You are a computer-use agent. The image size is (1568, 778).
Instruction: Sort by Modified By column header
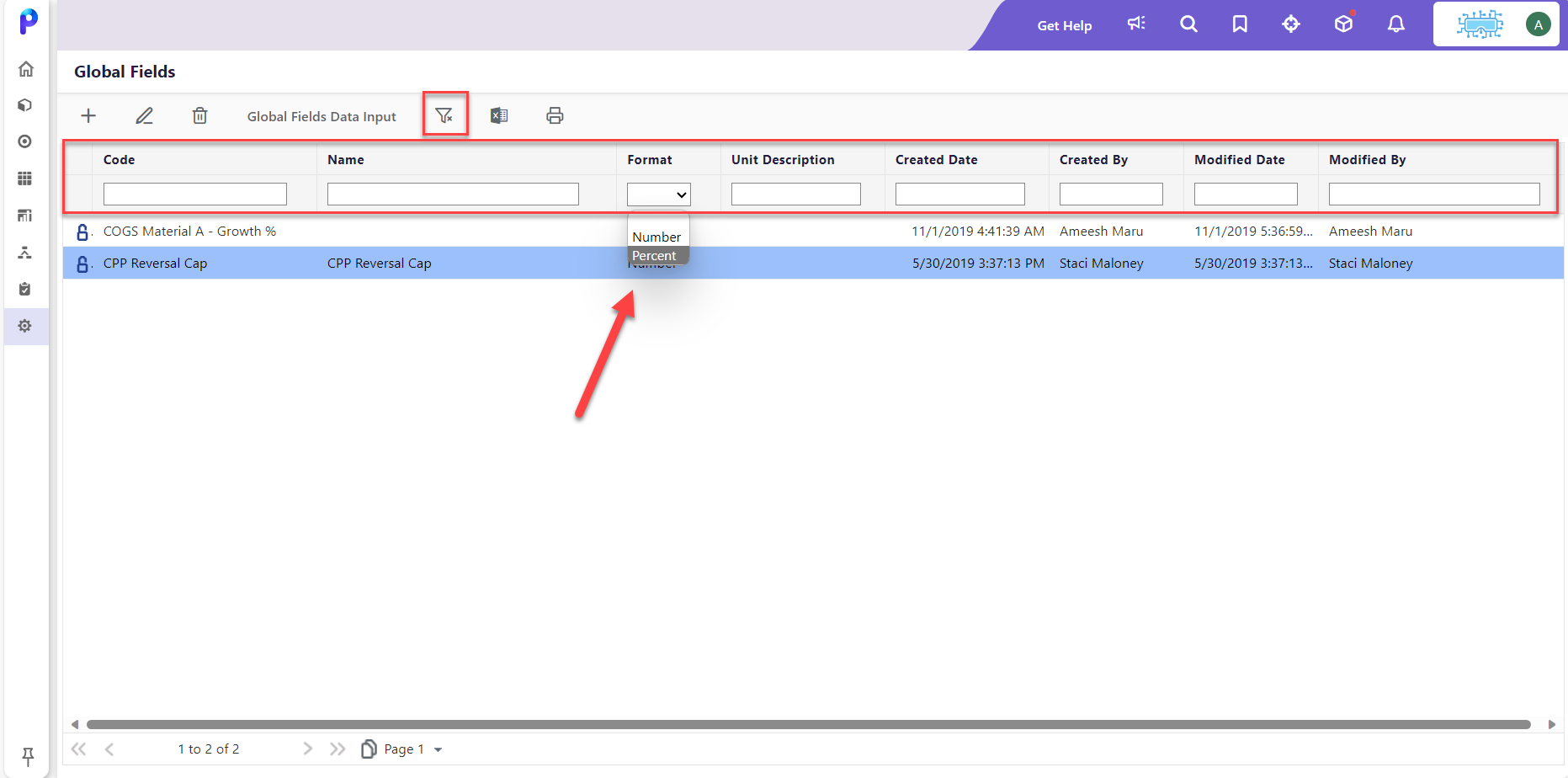click(x=1368, y=160)
